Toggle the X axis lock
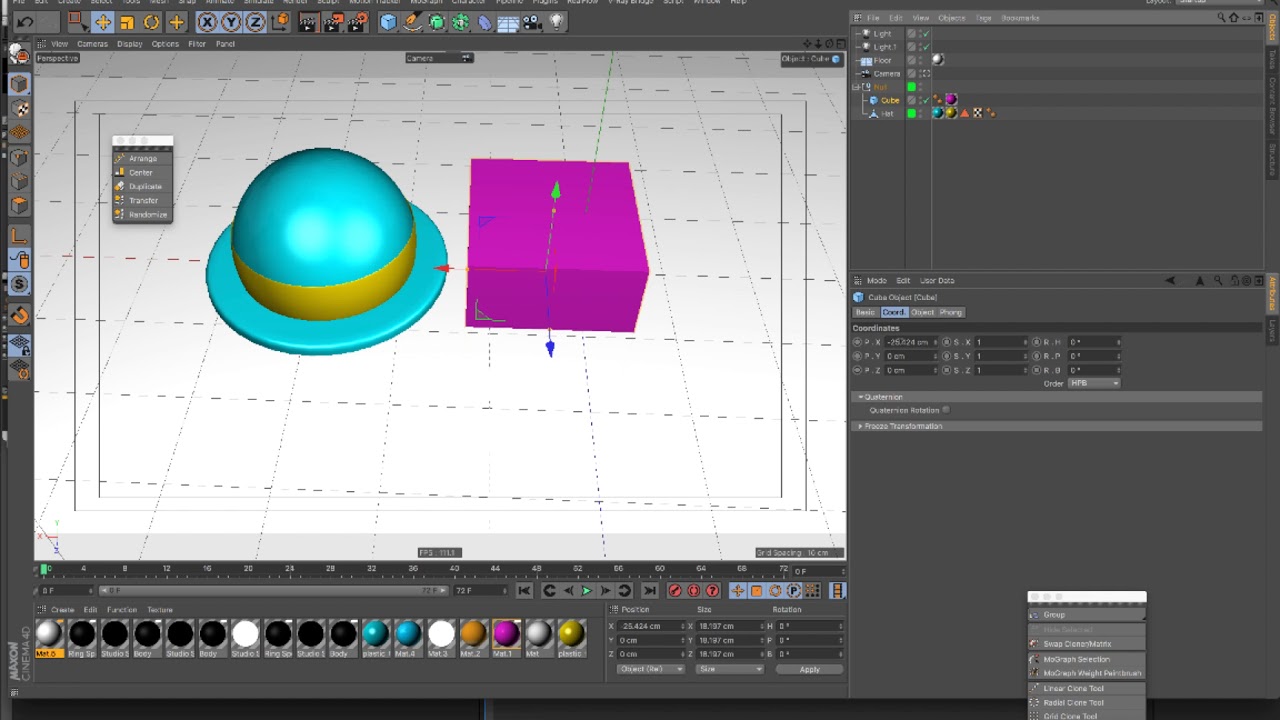Image resolution: width=1280 pixels, height=720 pixels. pos(207,21)
